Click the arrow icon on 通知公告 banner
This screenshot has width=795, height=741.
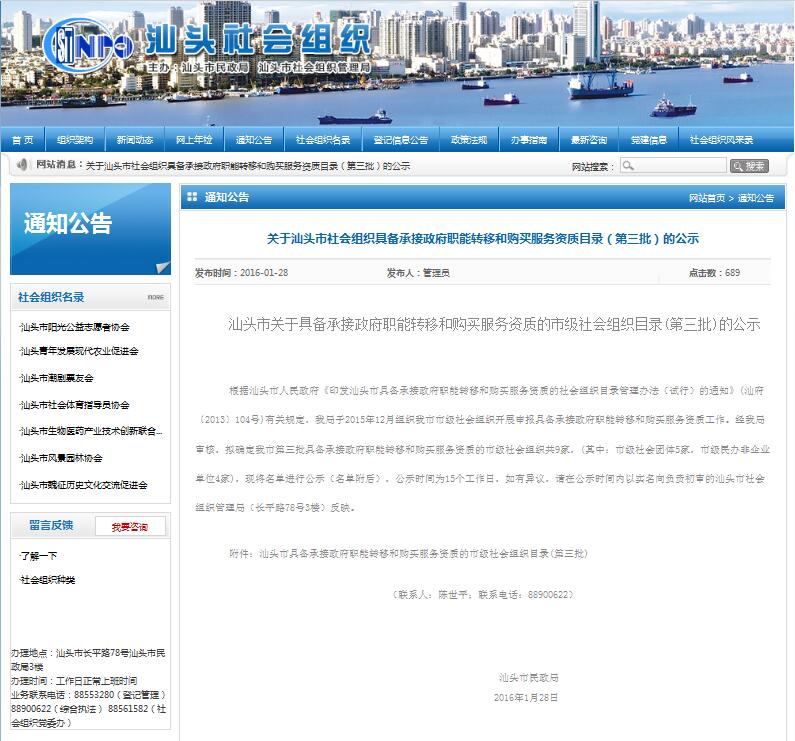(161, 266)
